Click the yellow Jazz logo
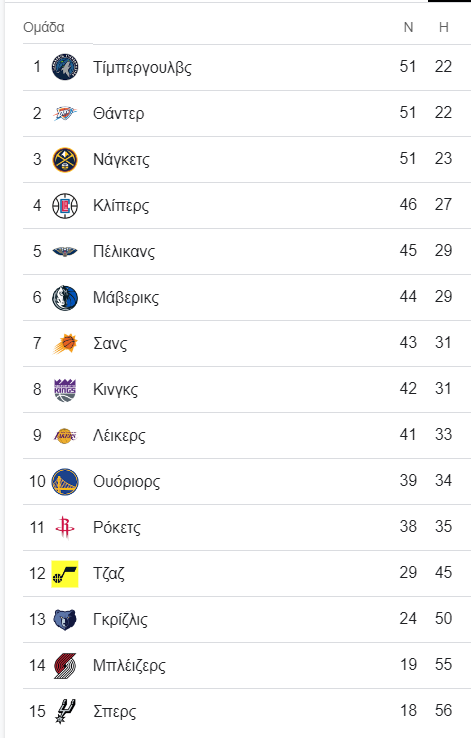 point(65,574)
